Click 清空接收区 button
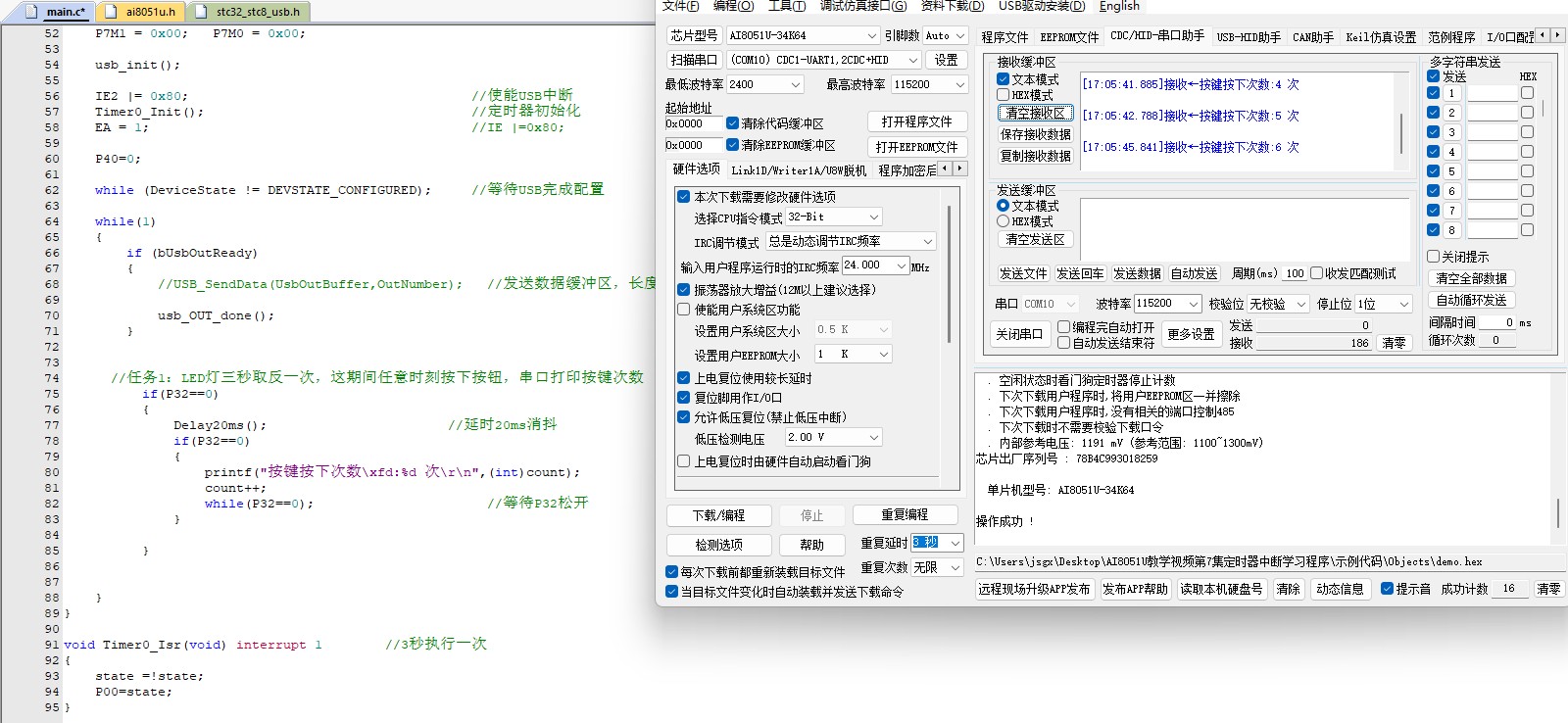1568x723 pixels. click(x=1036, y=114)
